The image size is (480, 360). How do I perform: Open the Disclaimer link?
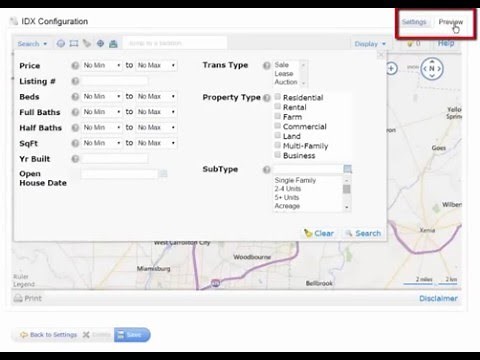438,298
